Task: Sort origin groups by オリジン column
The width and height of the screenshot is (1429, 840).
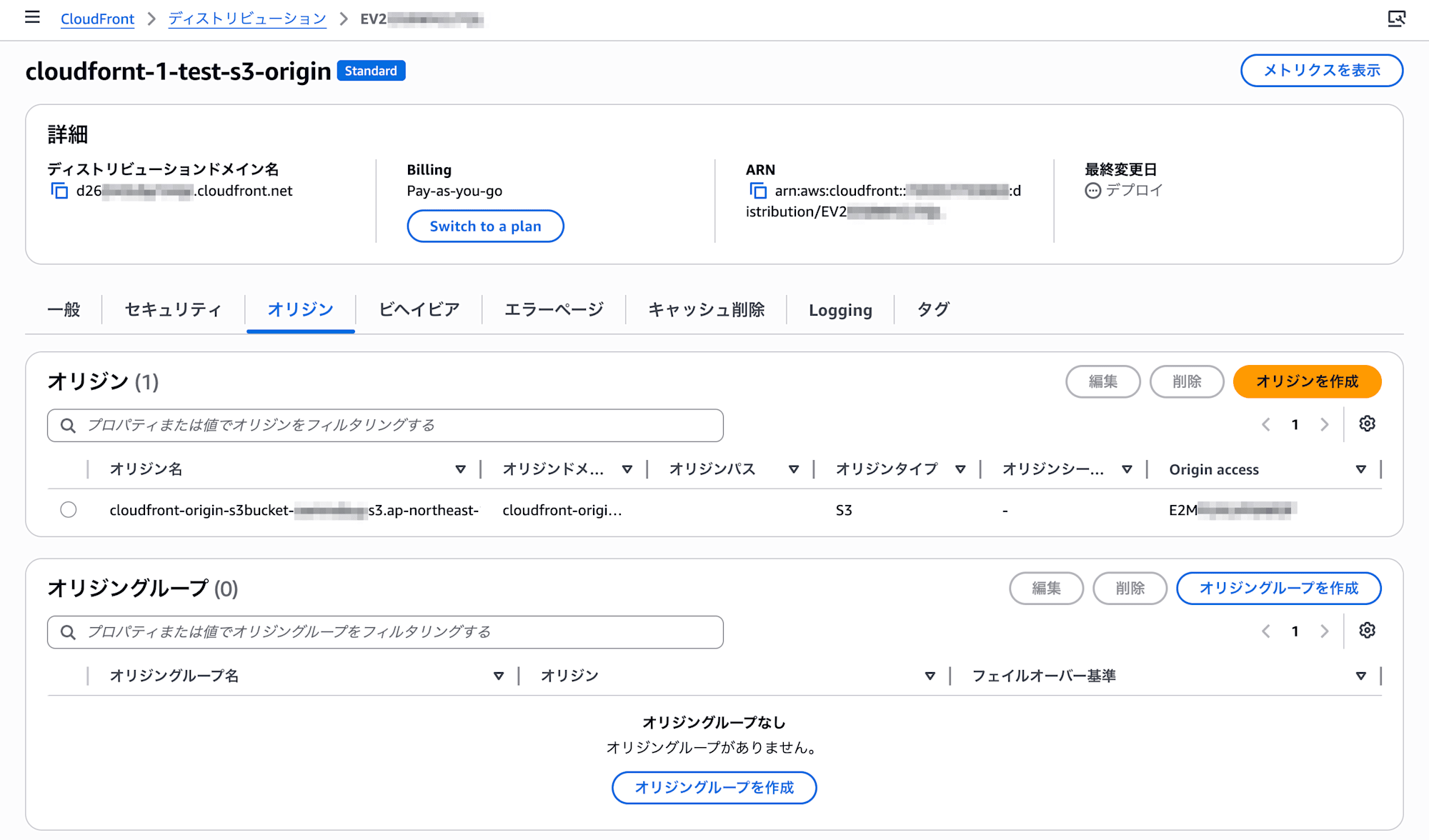Action: [x=930, y=676]
